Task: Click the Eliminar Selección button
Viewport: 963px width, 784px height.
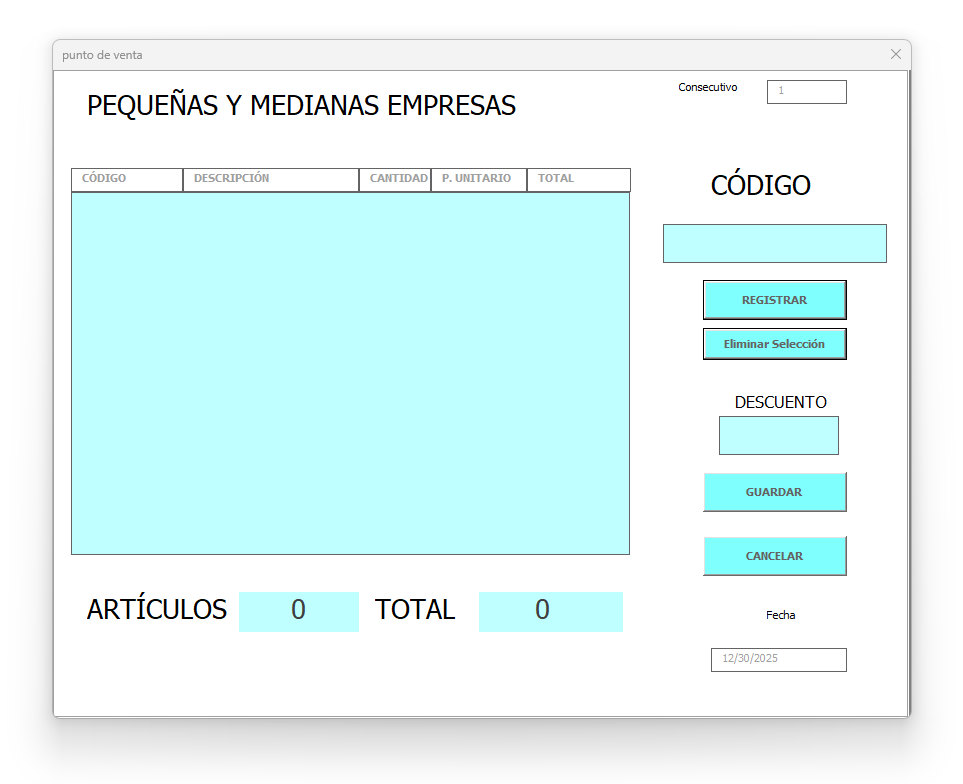Action: (774, 344)
